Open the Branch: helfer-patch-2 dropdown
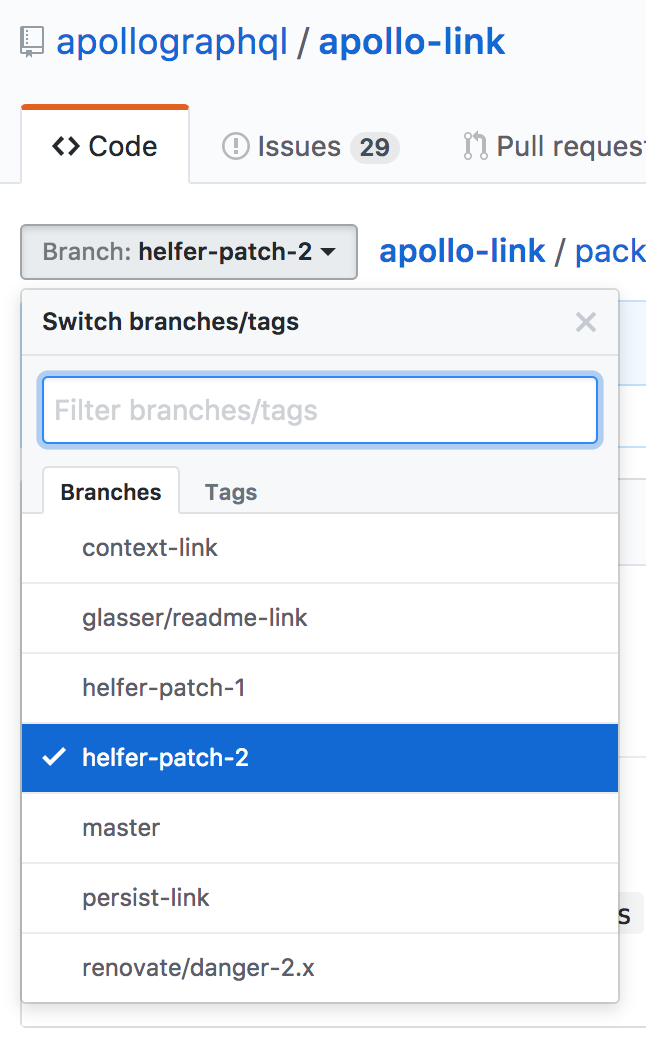This screenshot has height=1046, width=646. click(x=188, y=252)
